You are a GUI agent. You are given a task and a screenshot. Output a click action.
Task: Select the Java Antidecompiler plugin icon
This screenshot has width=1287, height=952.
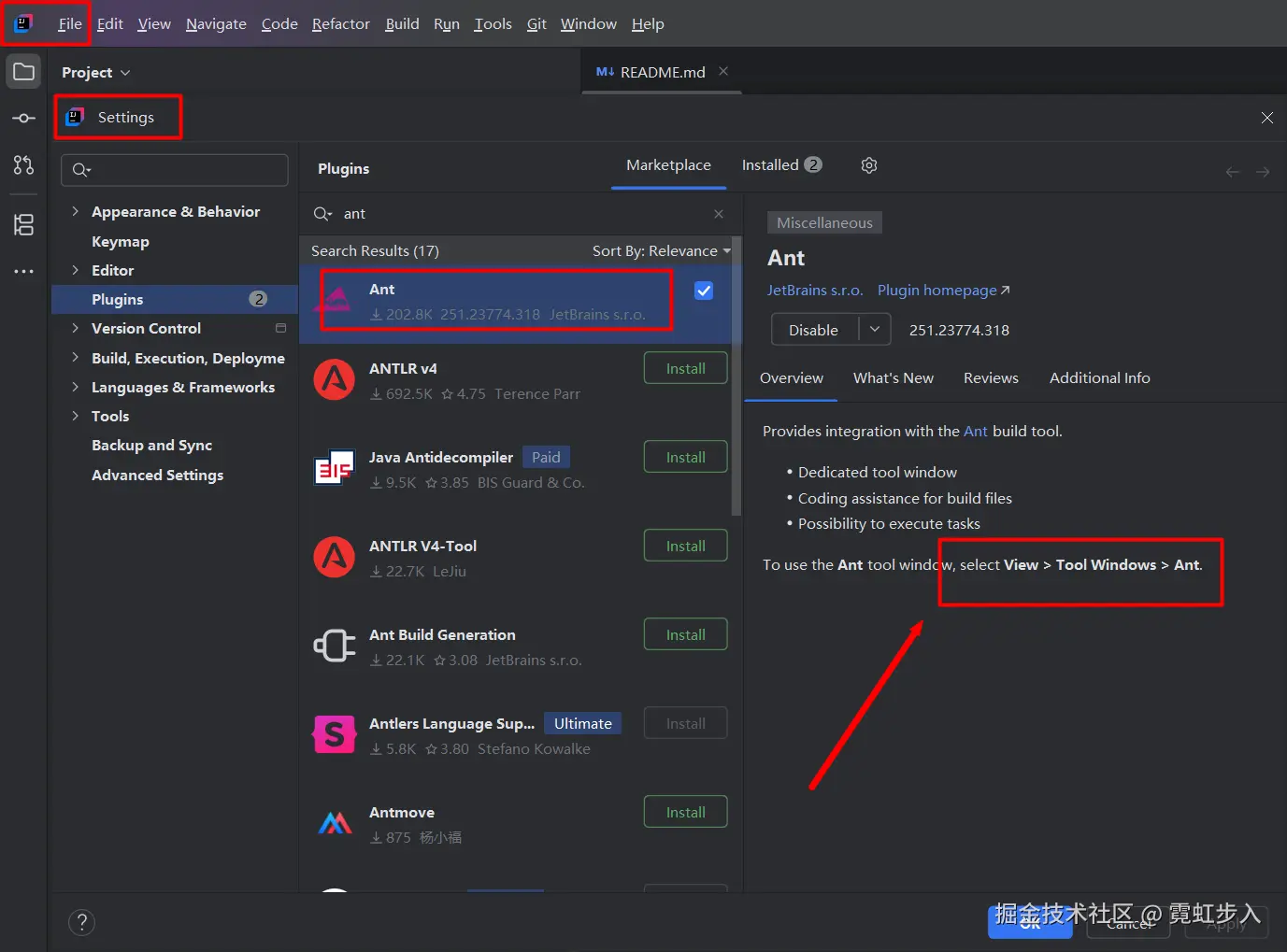point(334,468)
